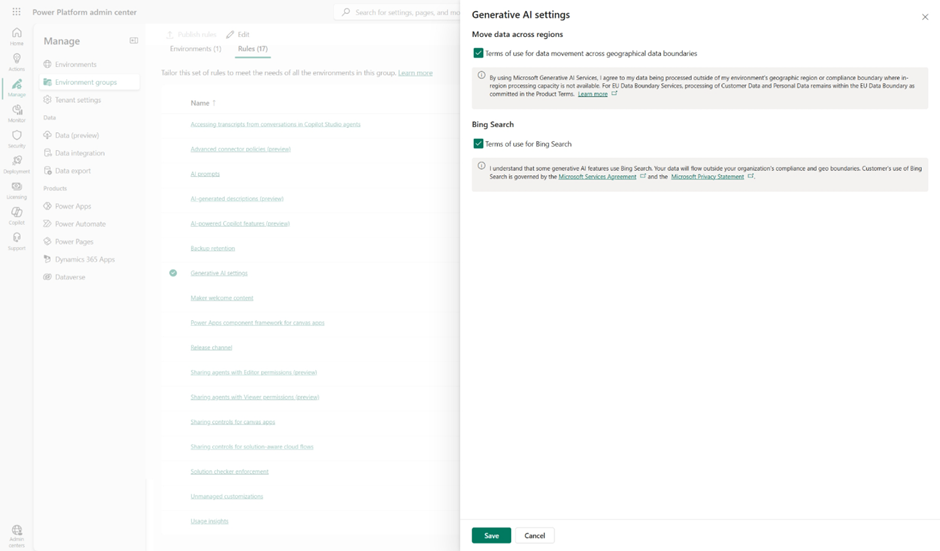940x551 pixels.
Task: Click the search settings input field
Action: pos(398,12)
